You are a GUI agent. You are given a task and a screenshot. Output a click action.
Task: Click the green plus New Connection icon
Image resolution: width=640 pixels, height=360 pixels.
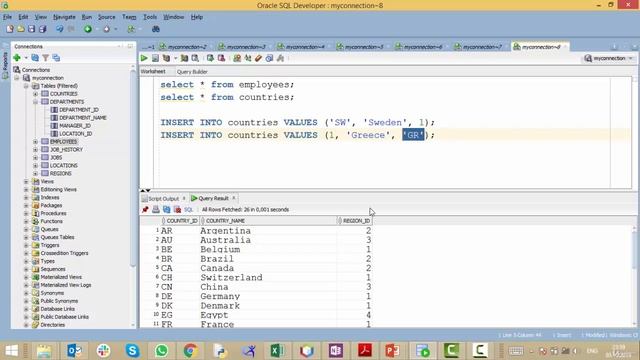[x=17, y=58]
